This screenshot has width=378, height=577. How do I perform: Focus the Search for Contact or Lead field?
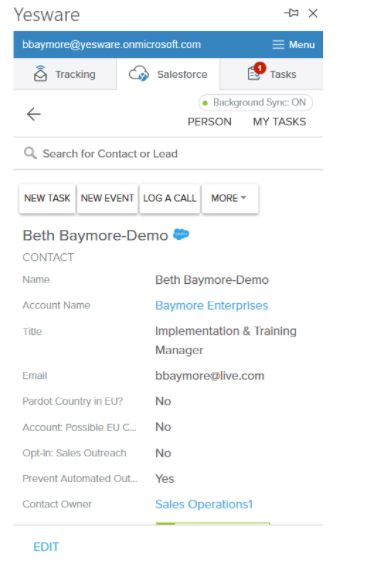tap(168, 153)
